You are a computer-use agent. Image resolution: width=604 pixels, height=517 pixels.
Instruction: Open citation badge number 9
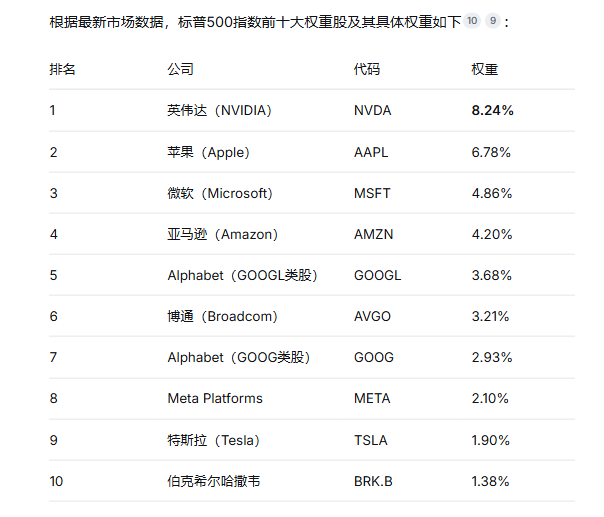click(493, 21)
